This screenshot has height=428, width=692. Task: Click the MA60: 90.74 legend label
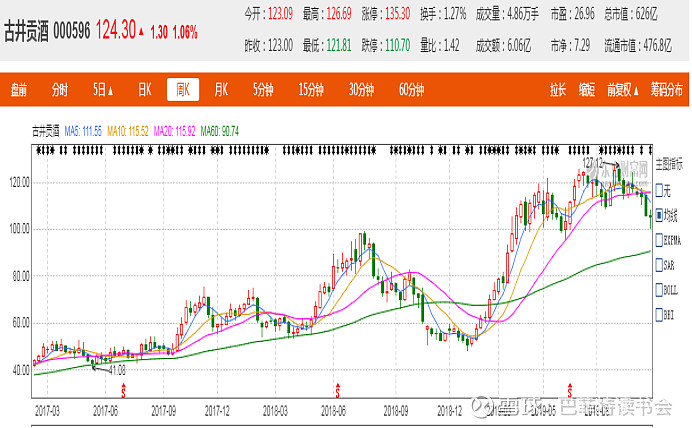click(x=219, y=131)
